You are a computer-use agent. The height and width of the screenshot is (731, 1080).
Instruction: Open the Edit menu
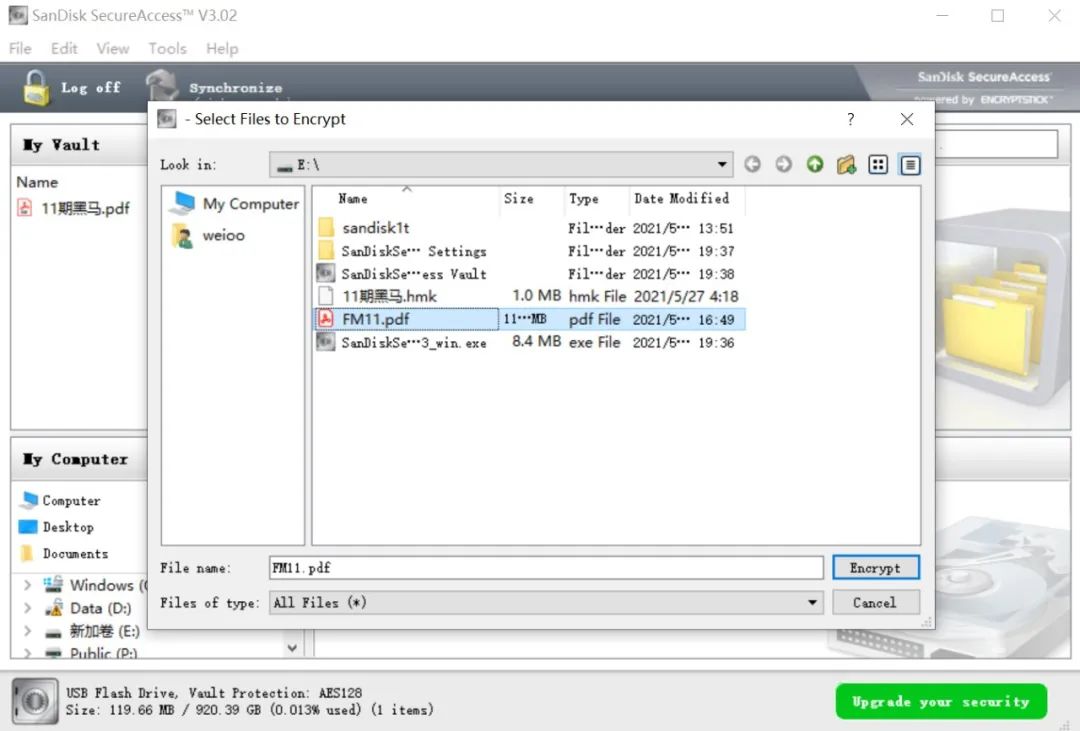pos(64,48)
